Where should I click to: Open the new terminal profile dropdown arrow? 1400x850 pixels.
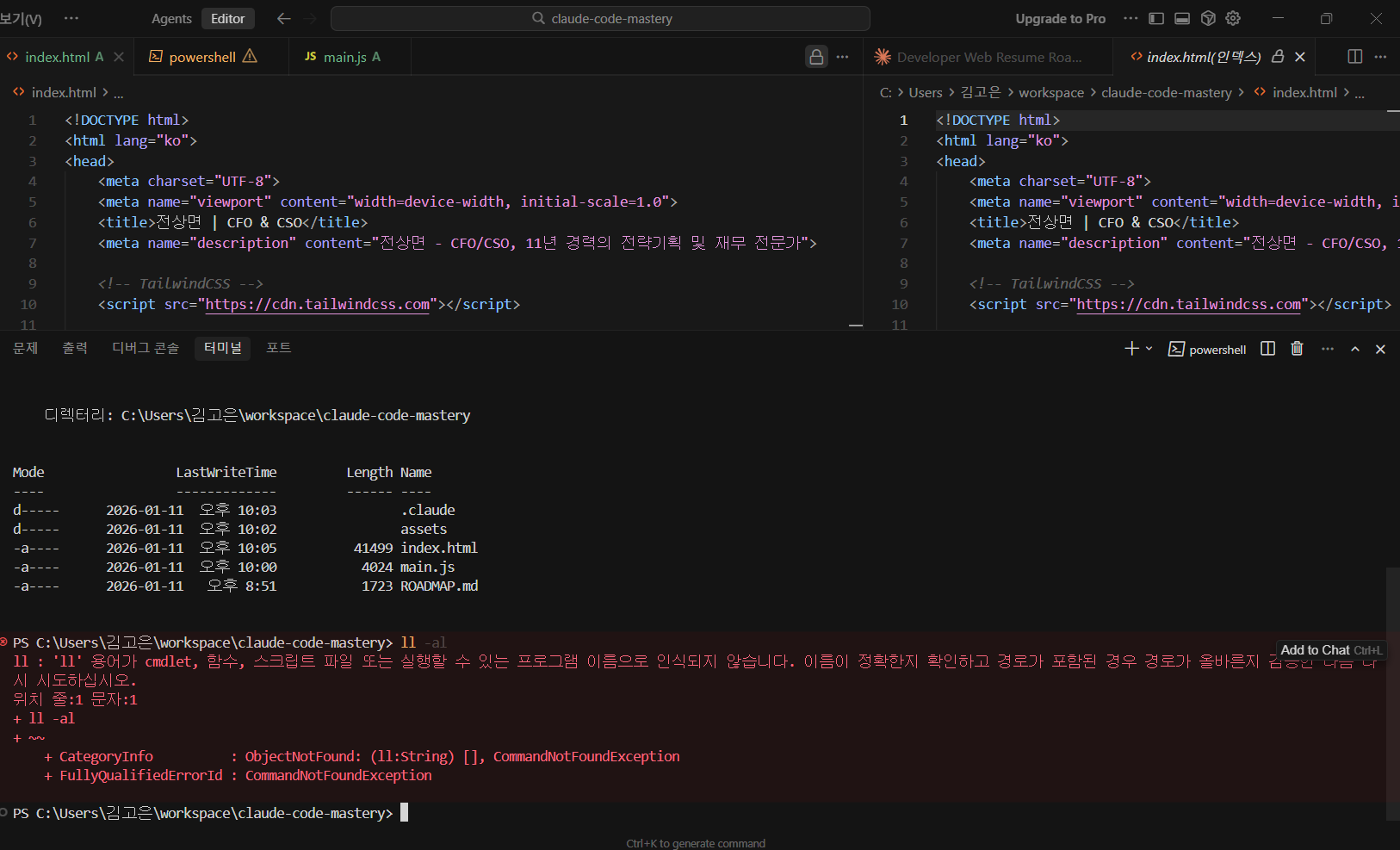(x=1149, y=349)
